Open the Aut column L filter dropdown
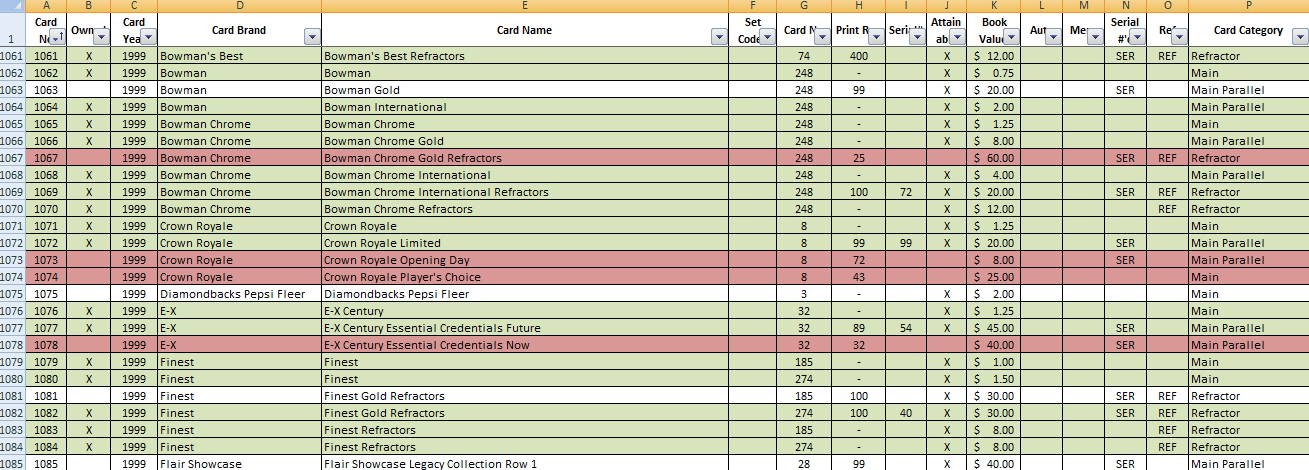Screen dimensions: 1309x470 (x=1051, y=37)
